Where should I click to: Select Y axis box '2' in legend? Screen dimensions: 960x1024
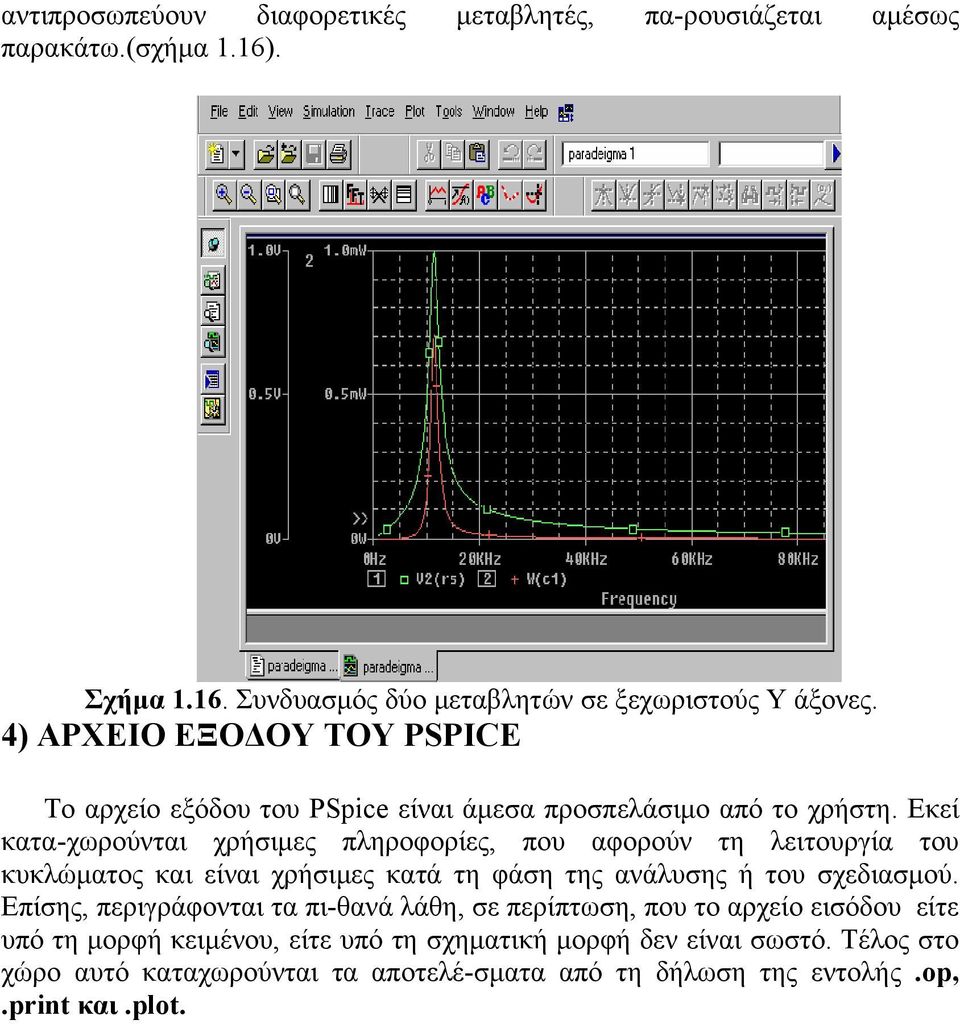[487, 579]
